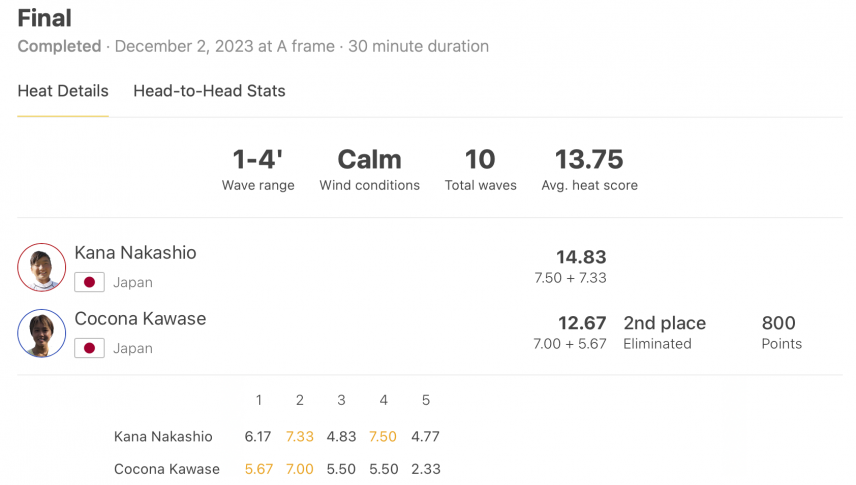Select the Heat Details tab
Screen dimensions: 856x485
coord(63,91)
